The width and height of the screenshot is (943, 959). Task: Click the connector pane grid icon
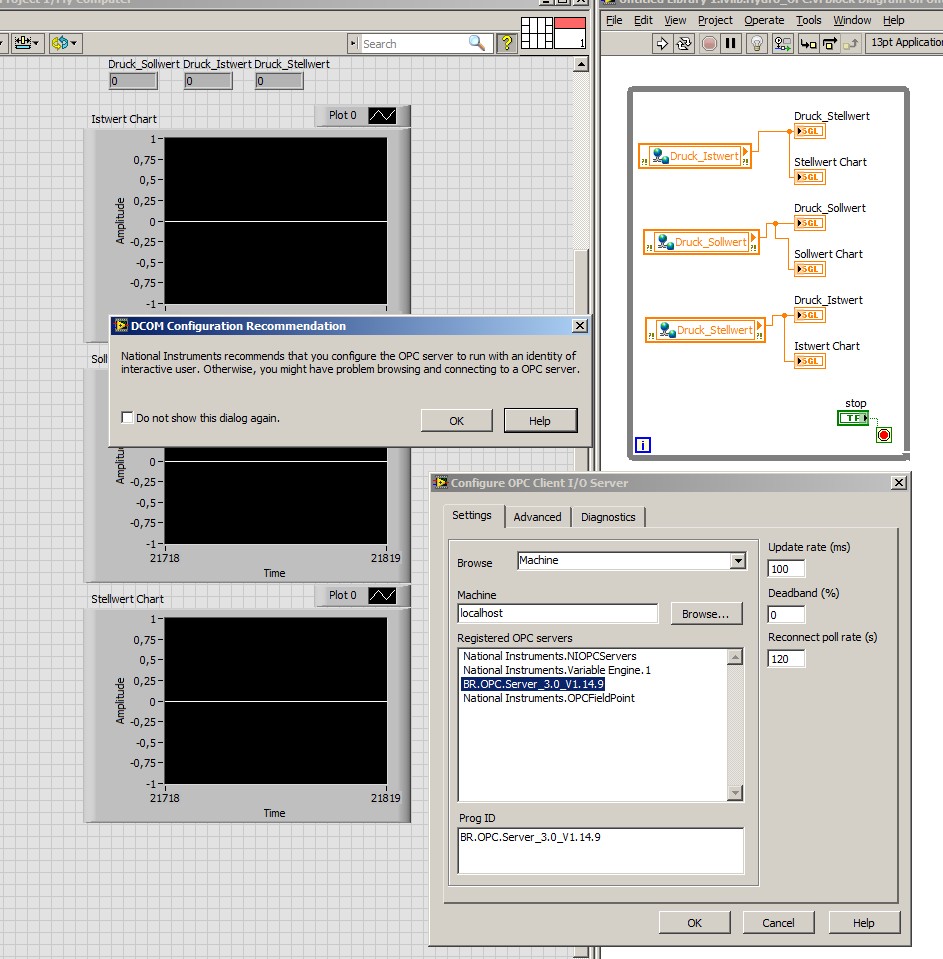(537, 32)
